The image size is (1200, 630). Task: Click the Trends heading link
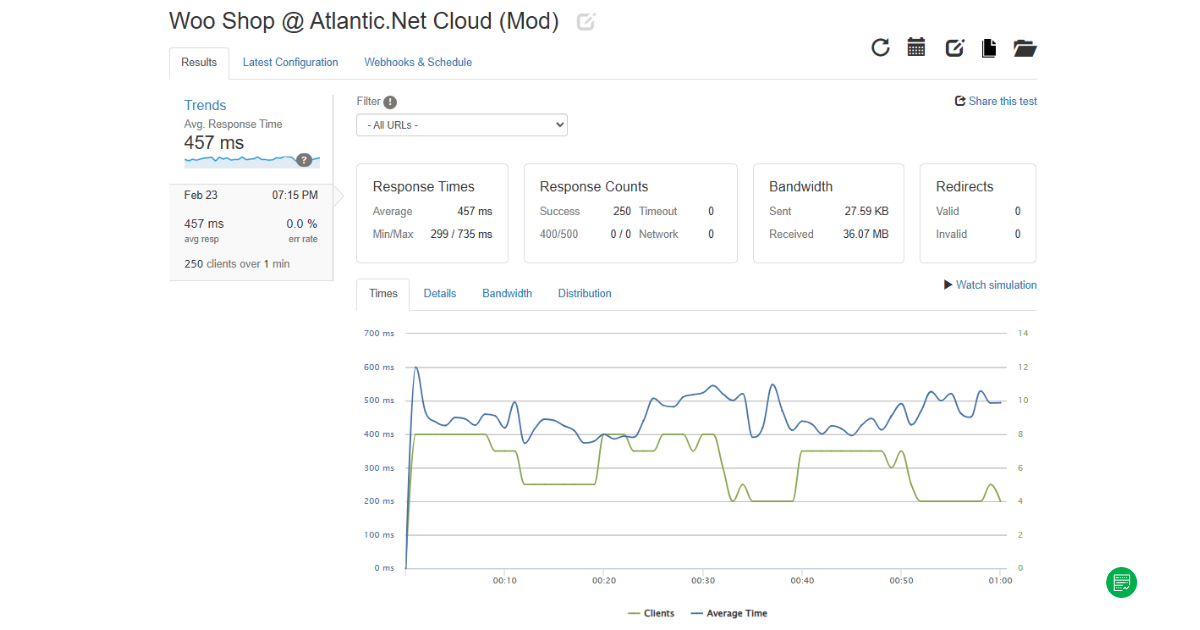tap(205, 105)
